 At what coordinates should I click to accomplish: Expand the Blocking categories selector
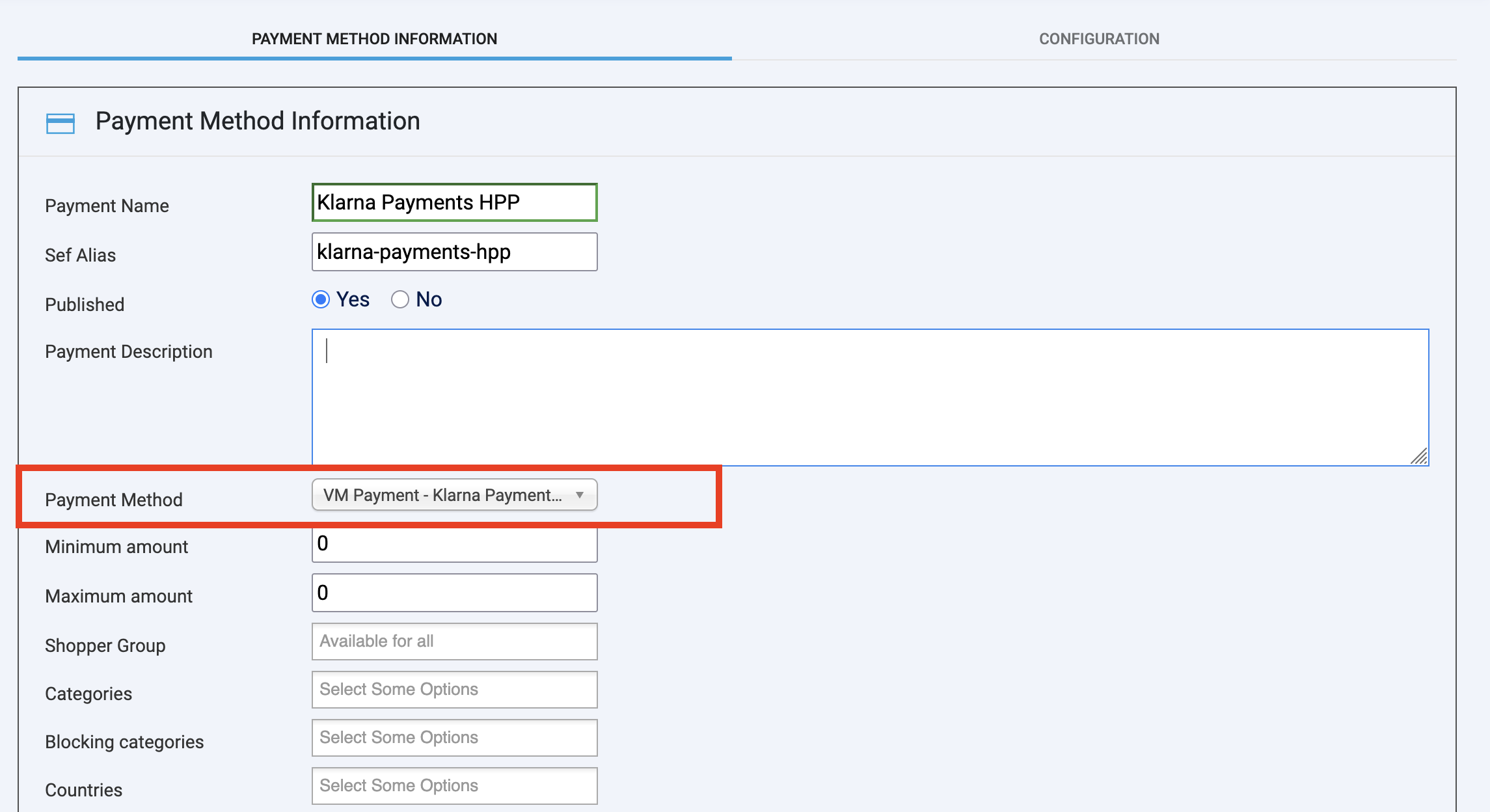pyautogui.click(x=454, y=737)
